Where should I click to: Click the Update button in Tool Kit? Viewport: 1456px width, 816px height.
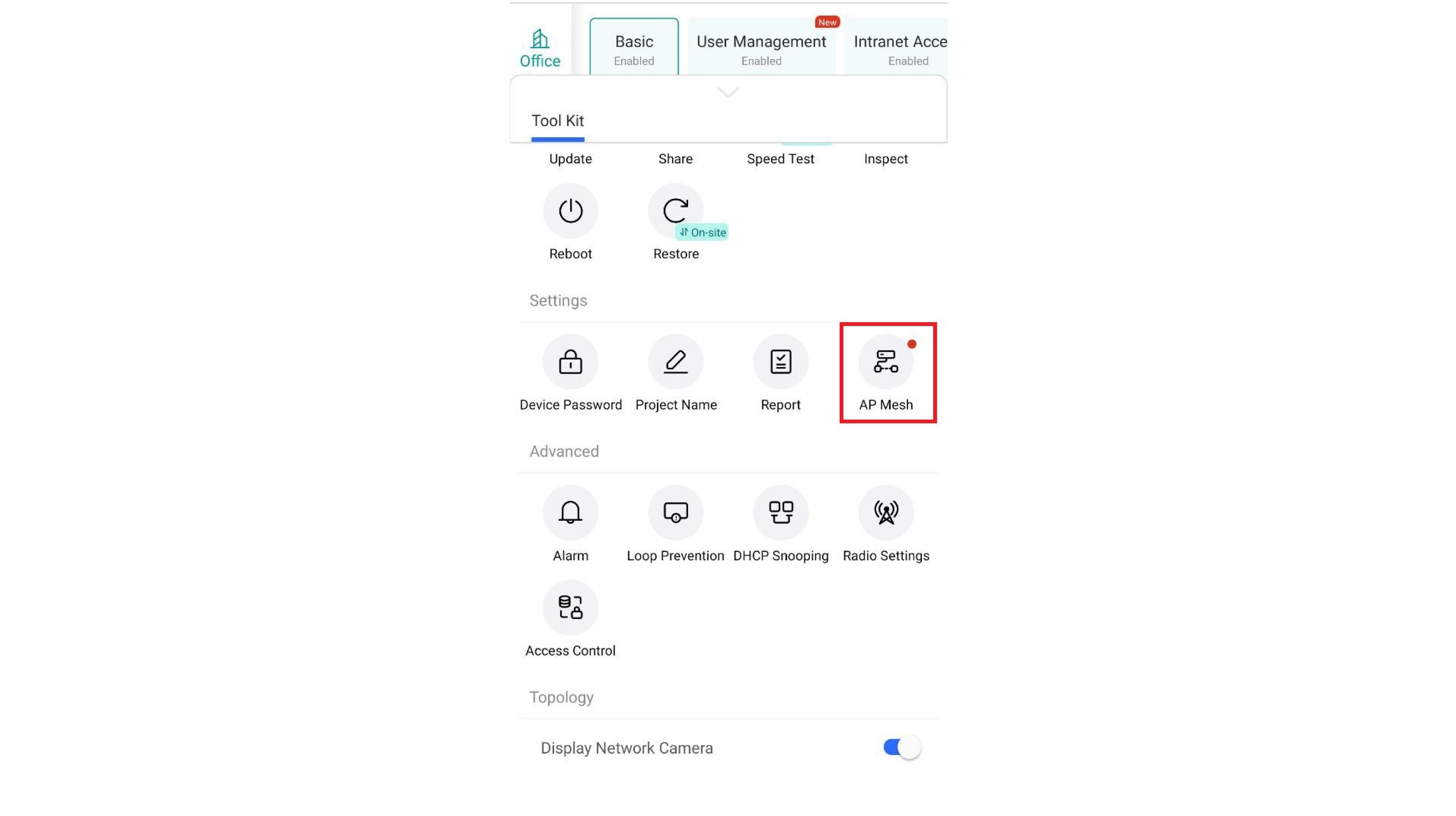pyautogui.click(x=569, y=158)
